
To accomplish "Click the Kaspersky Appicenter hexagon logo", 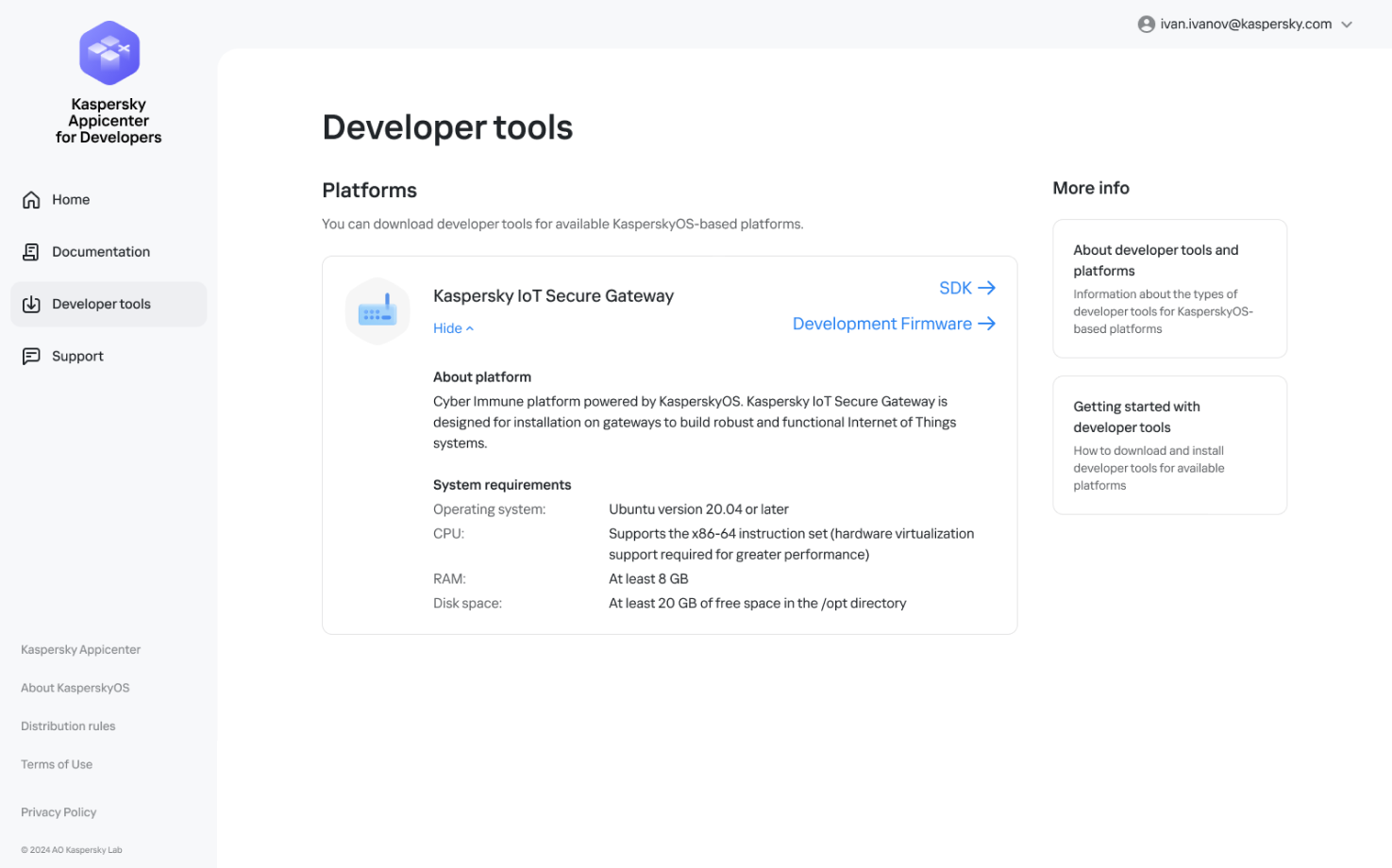I will (x=109, y=53).
